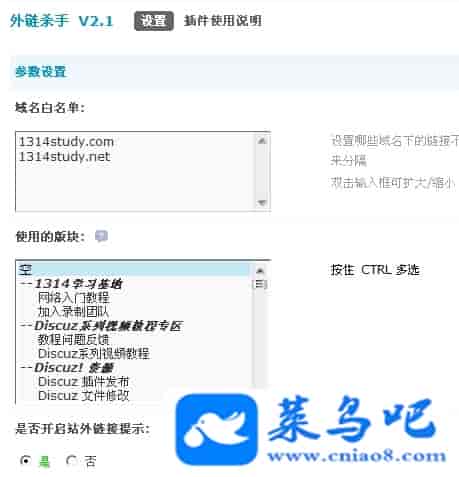This screenshot has height=477, width=459.
Task: Select 是 radio for external link prompt
Action: pos(26,461)
